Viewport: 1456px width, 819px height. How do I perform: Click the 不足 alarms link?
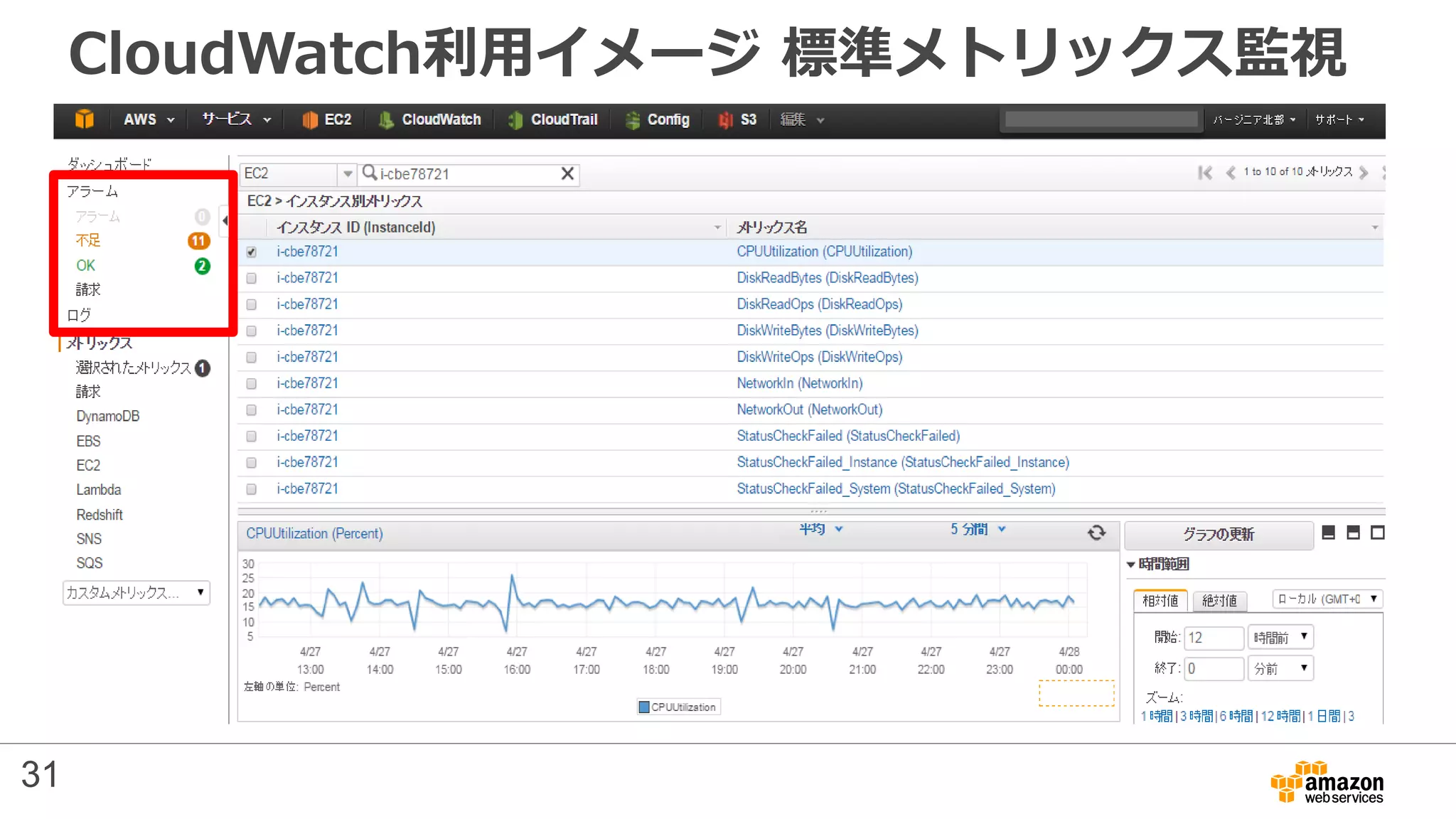(x=88, y=240)
